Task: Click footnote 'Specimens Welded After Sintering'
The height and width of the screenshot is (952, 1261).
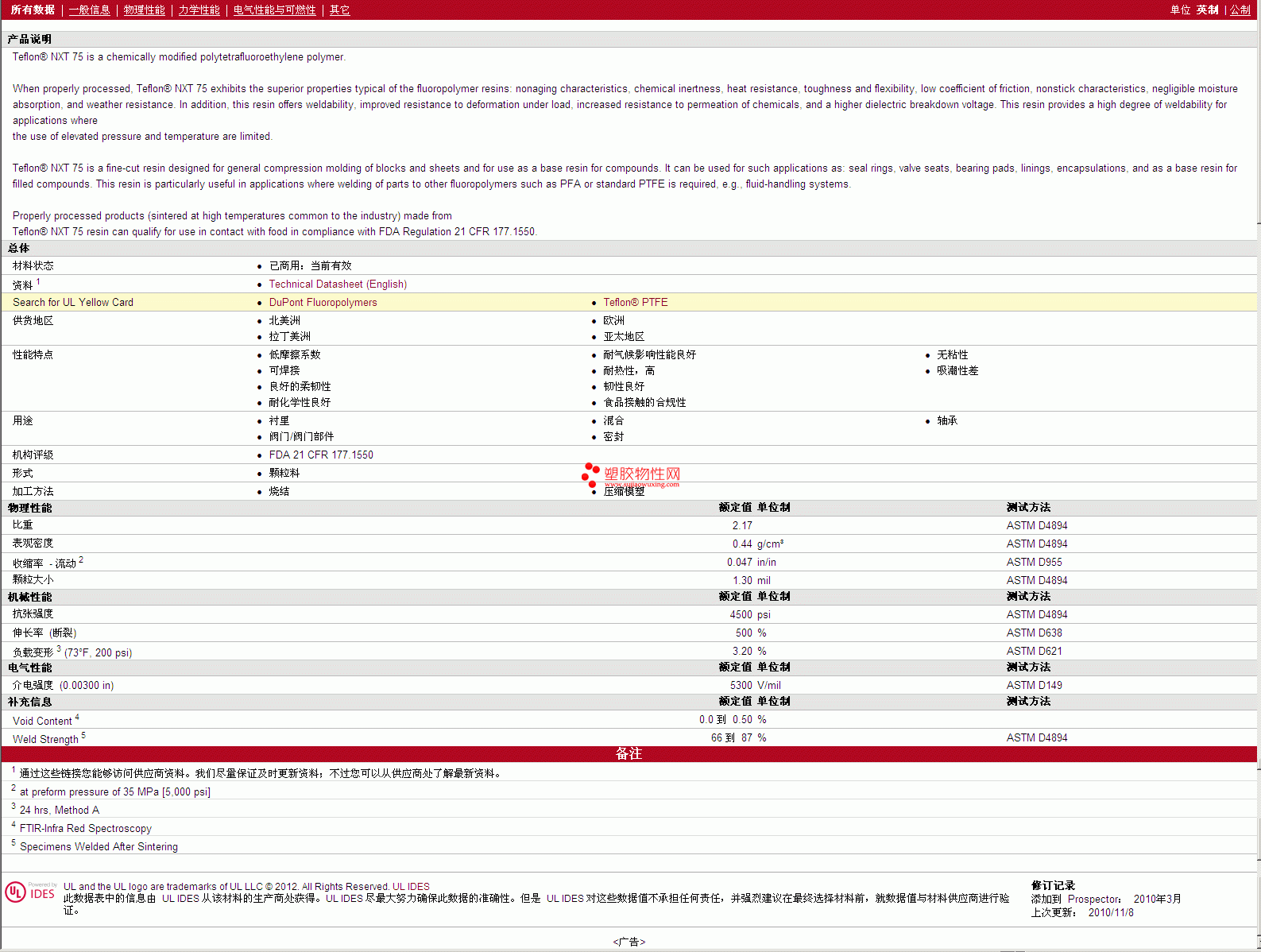Action: click(99, 846)
